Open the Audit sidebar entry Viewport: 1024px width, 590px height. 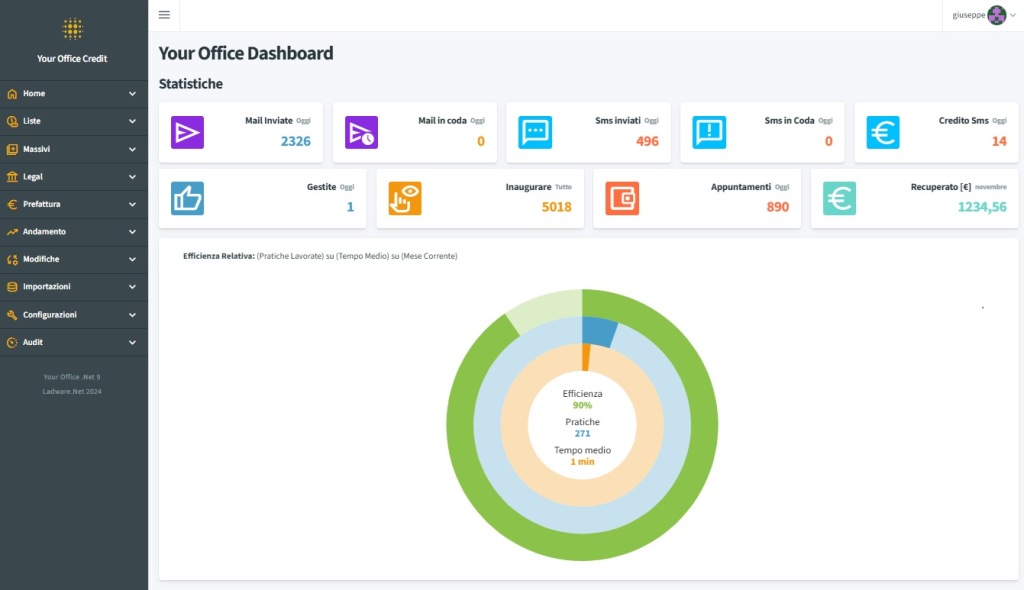[x=73, y=342]
